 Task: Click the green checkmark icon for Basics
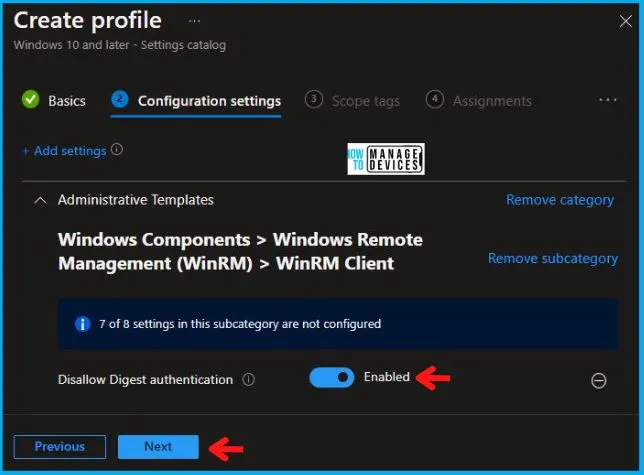click(30, 100)
